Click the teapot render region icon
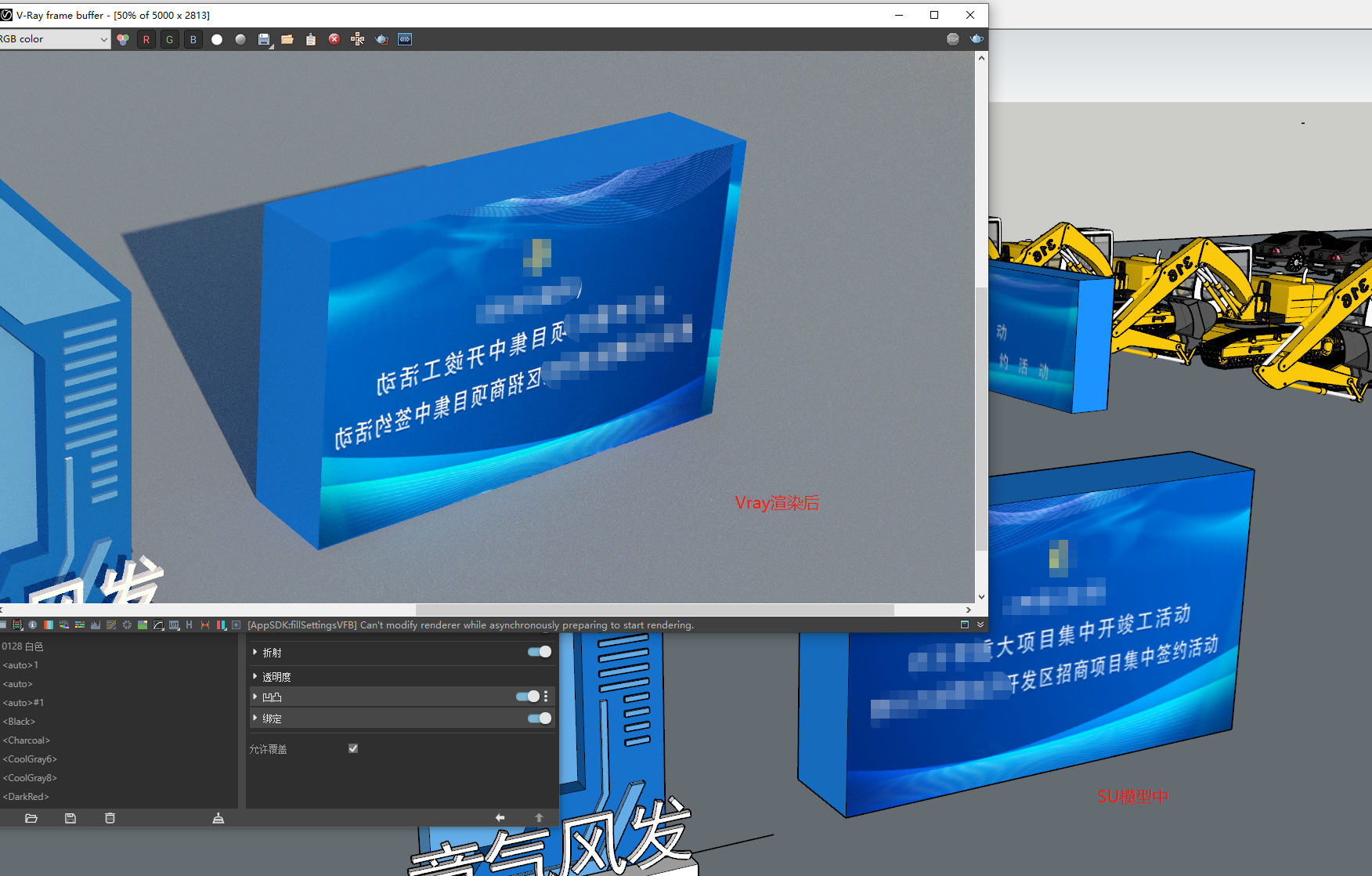The width and height of the screenshot is (1372, 876). 381,39
